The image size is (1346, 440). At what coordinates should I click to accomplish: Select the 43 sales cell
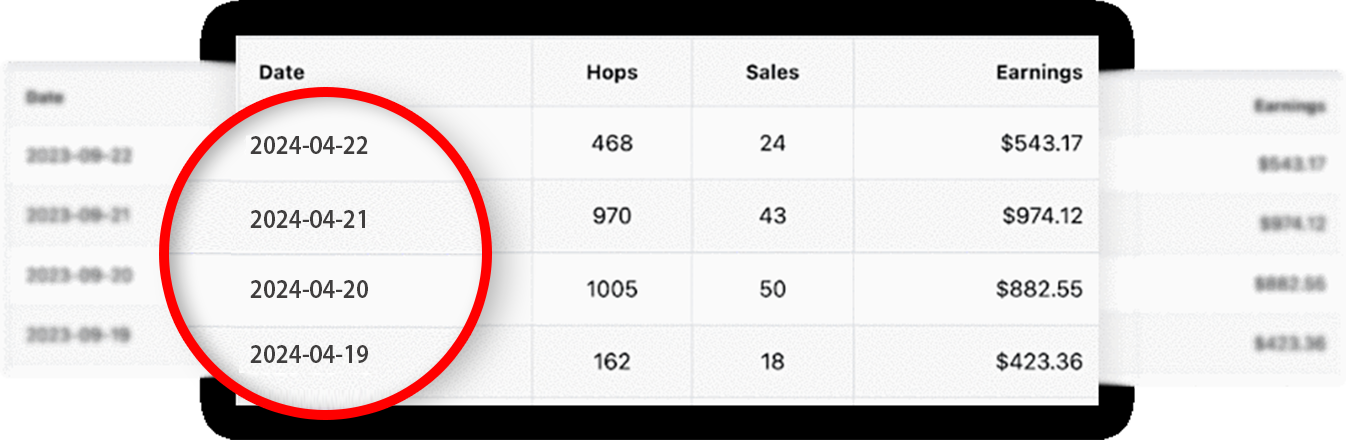772,216
